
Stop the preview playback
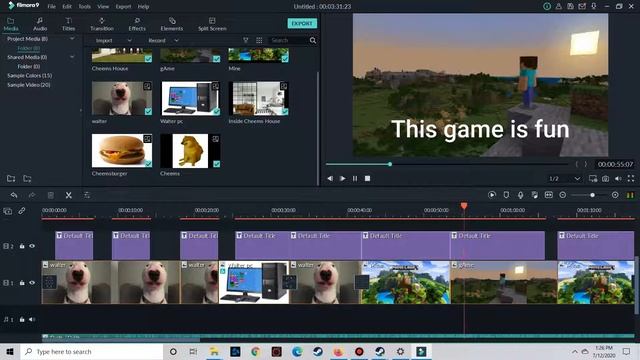[367, 178]
